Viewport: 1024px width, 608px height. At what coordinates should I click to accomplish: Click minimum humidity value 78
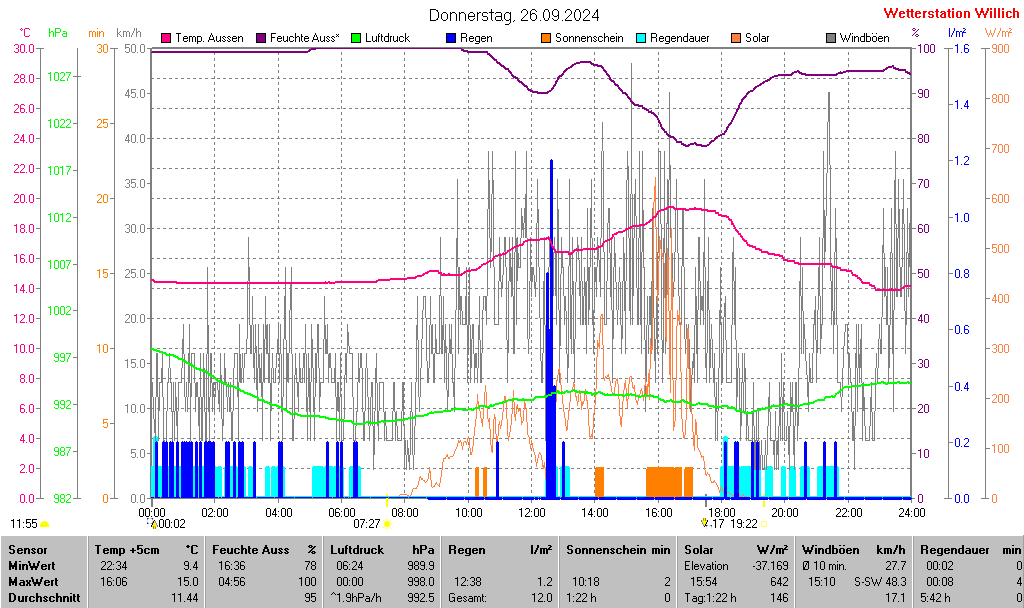(x=310, y=566)
